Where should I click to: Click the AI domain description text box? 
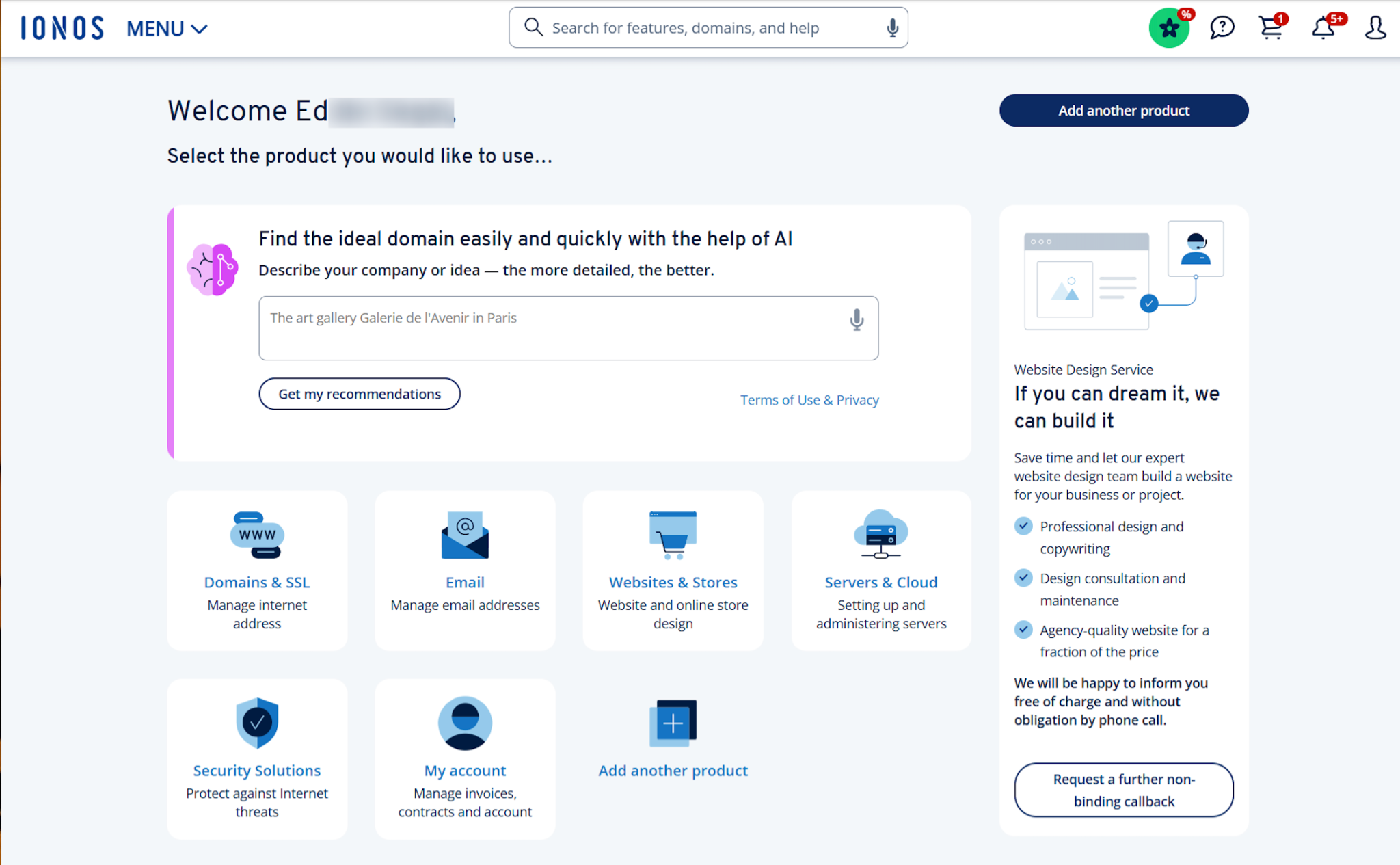click(x=568, y=328)
